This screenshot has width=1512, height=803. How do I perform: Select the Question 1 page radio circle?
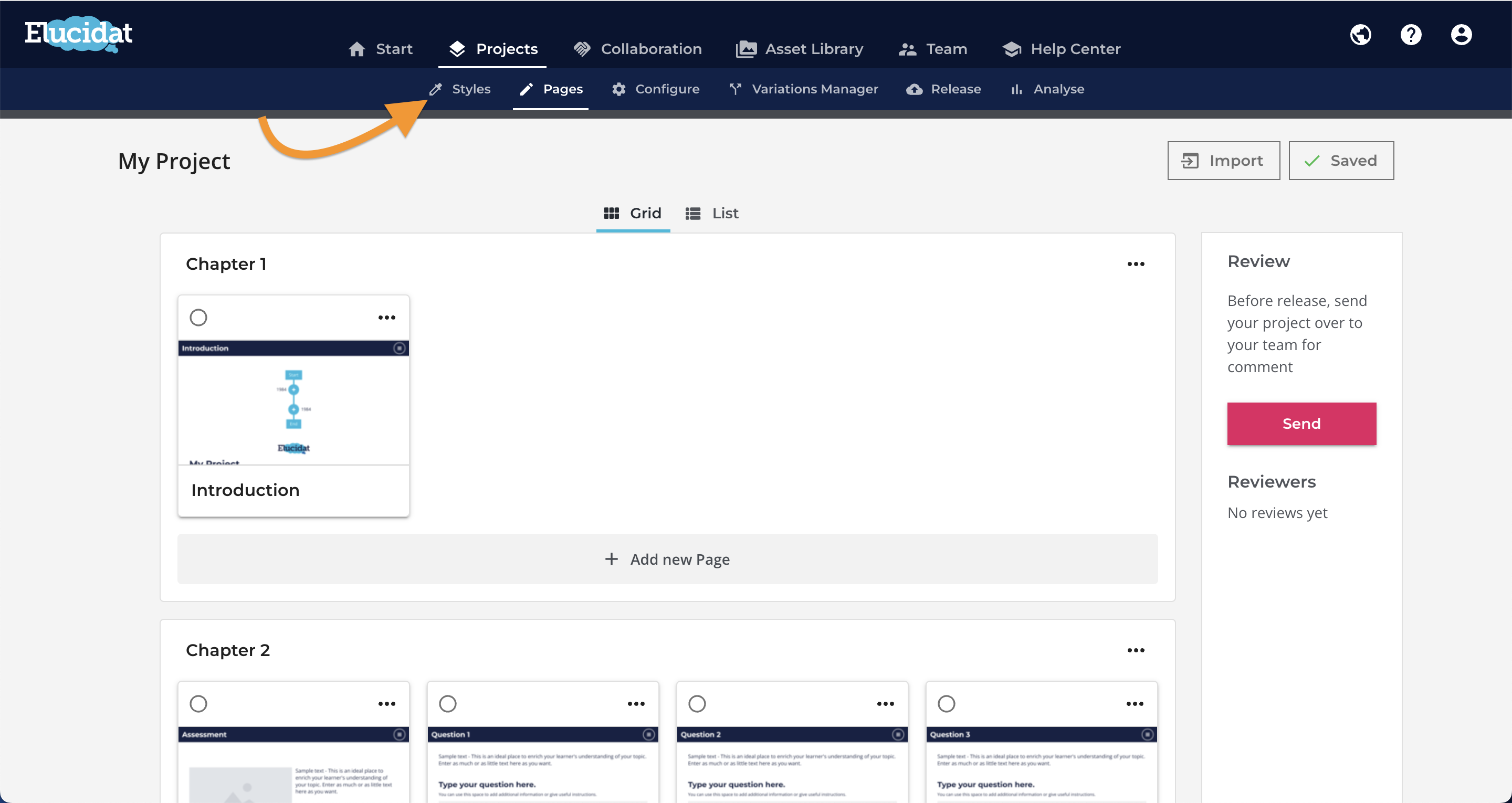click(x=448, y=704)
